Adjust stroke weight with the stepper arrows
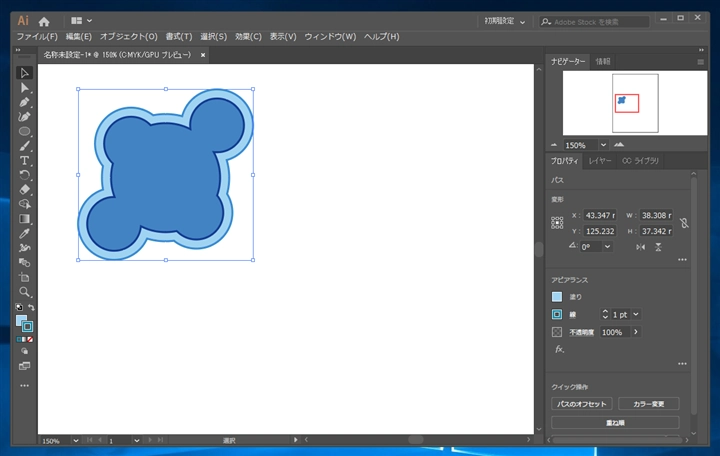This screenshot has width=720, height=456. click(605, 315)
